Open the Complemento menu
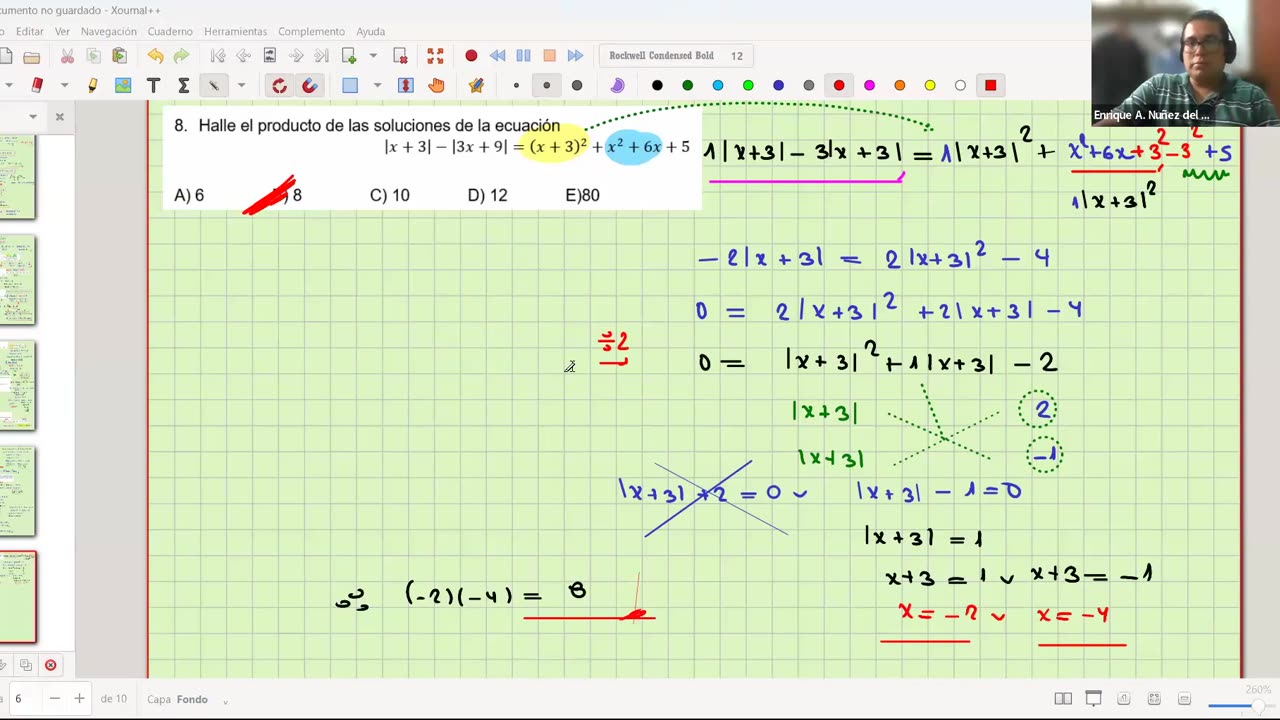This screenshot has height=720, width=1280. click(x=311, y=32)
